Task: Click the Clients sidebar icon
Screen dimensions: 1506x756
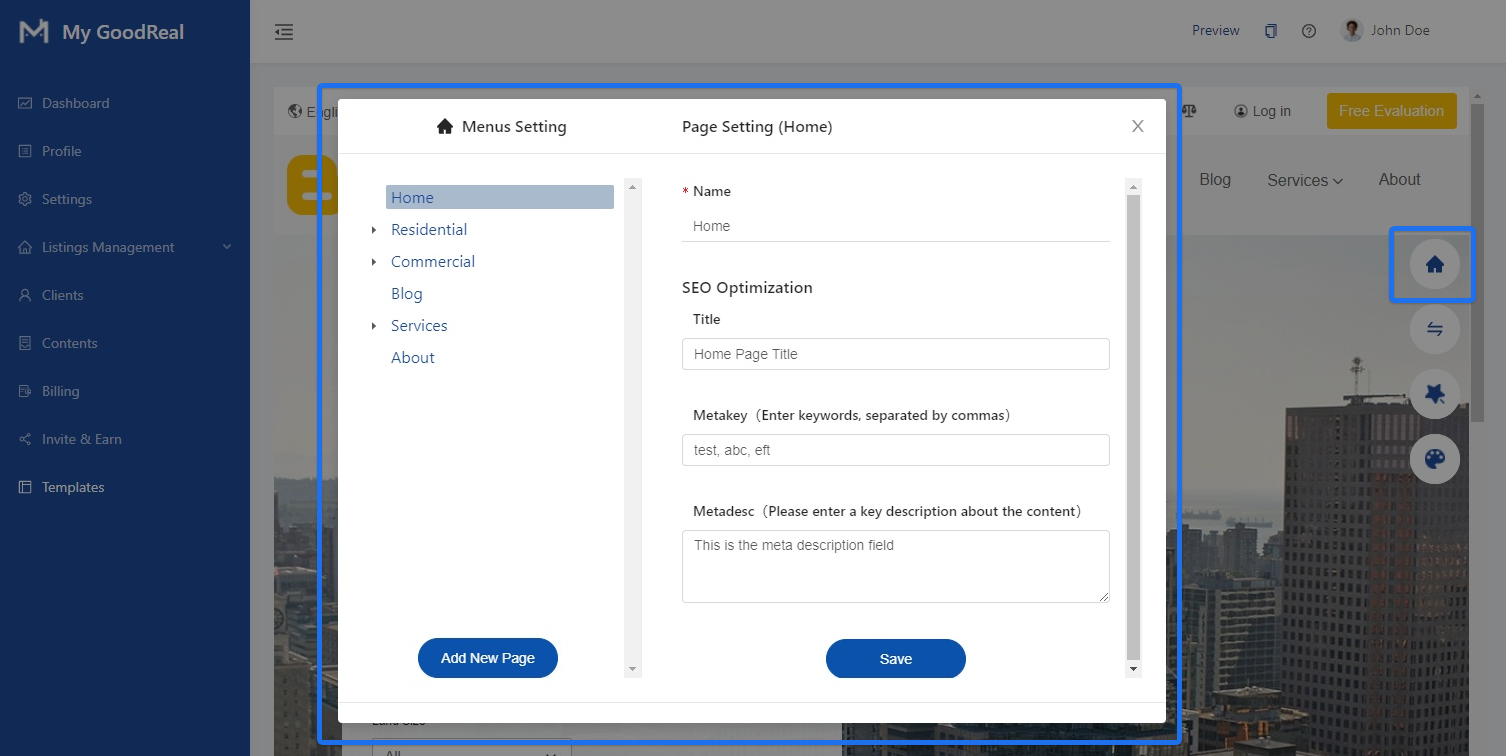Action: coord(25,295)
